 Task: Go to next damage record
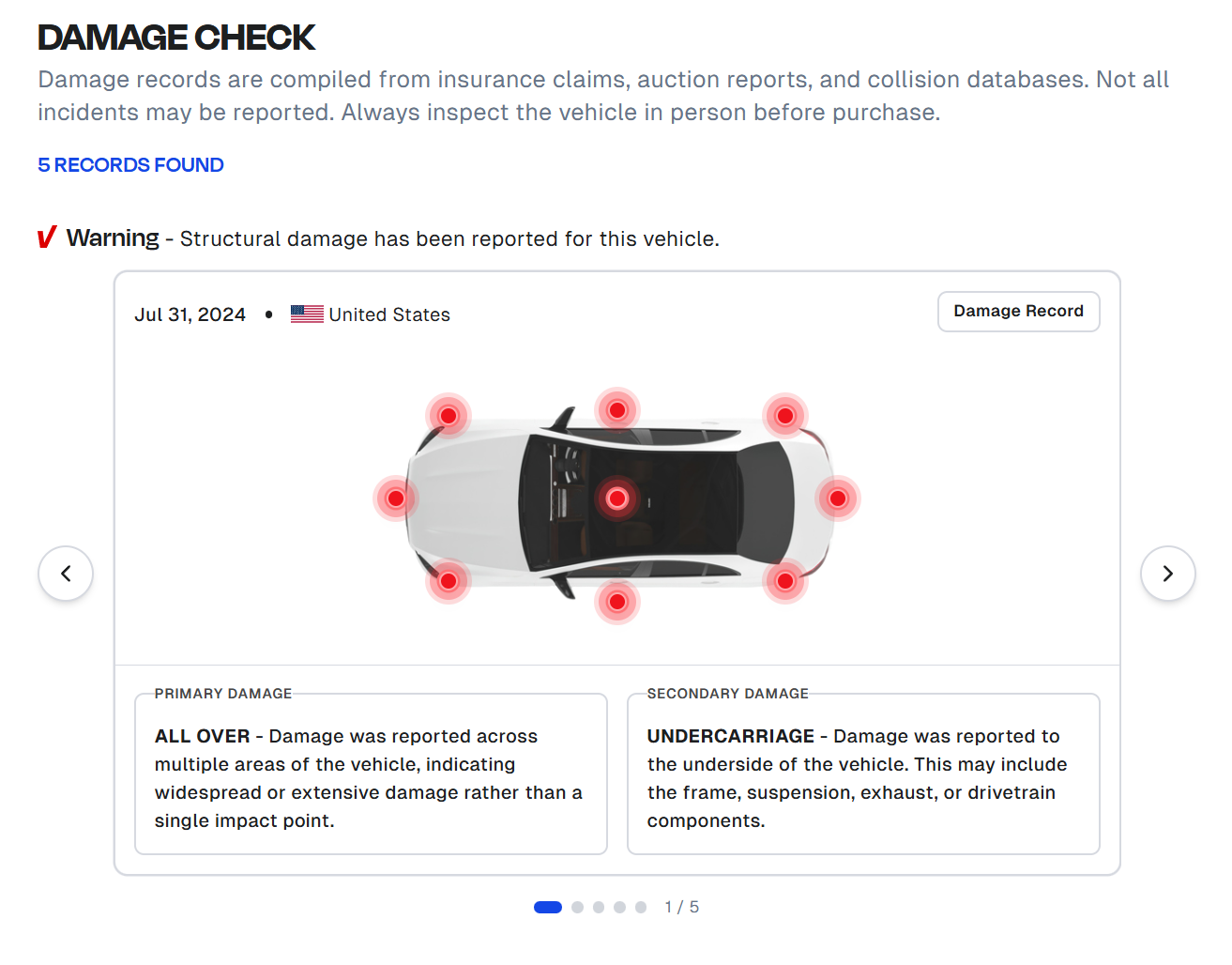coord(1167,574)
